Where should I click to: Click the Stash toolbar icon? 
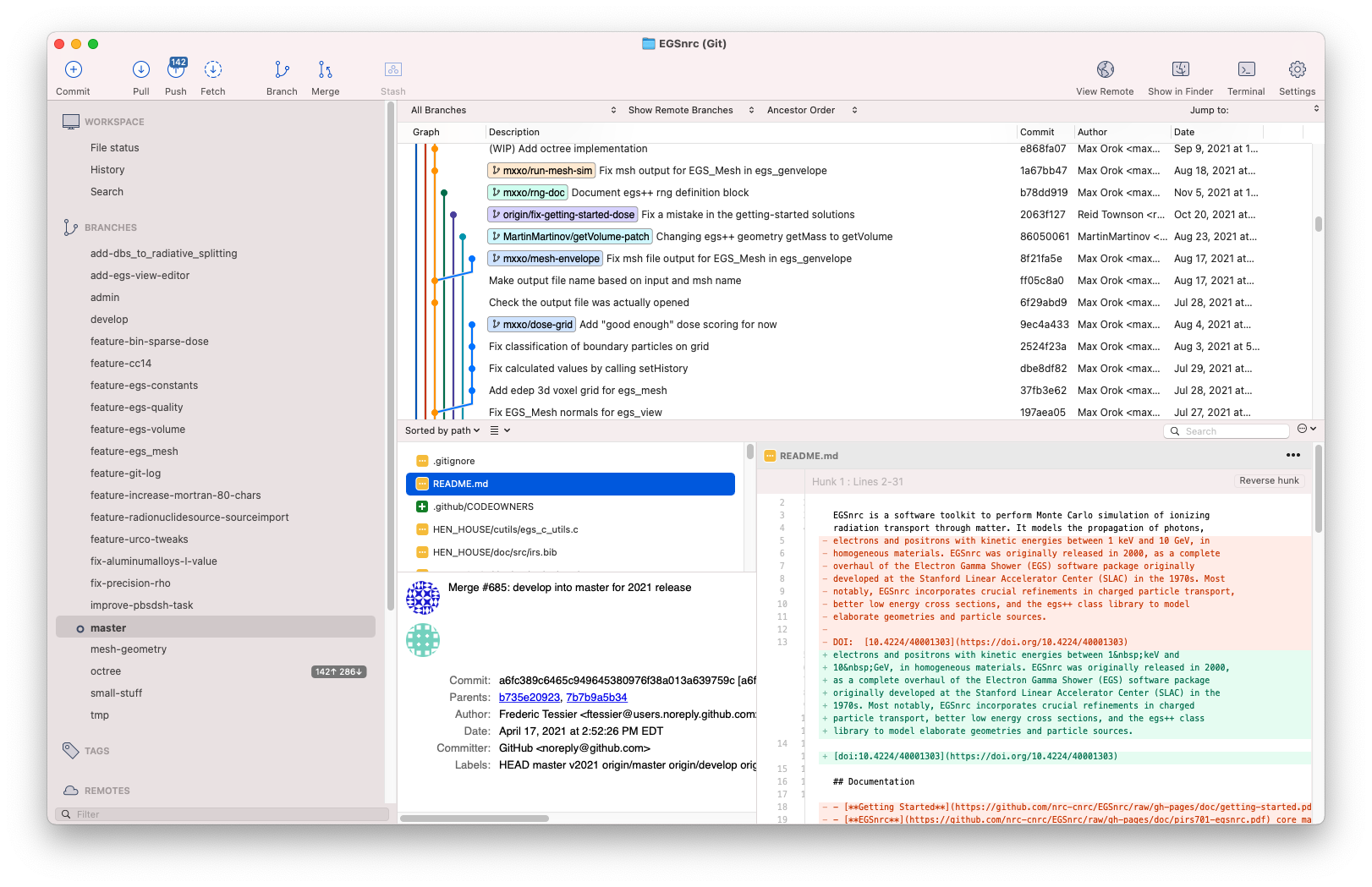click(393, 69)
